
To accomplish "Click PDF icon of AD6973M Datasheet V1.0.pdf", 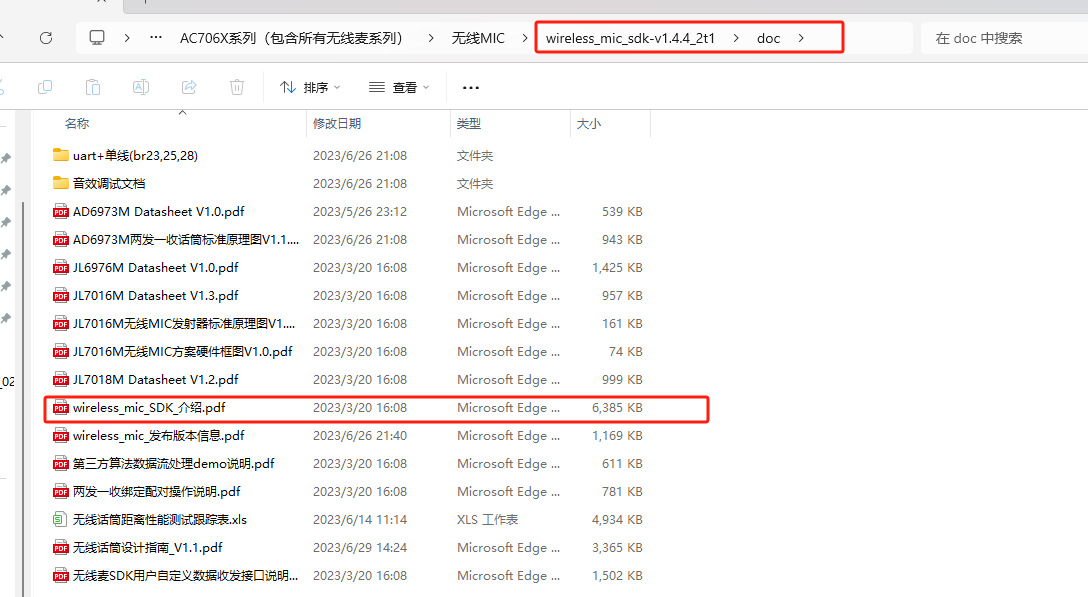I will pos(61,212).
